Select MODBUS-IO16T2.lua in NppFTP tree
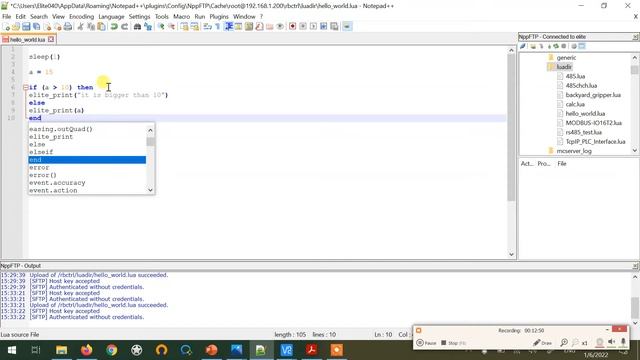 (x=593, y=123)
